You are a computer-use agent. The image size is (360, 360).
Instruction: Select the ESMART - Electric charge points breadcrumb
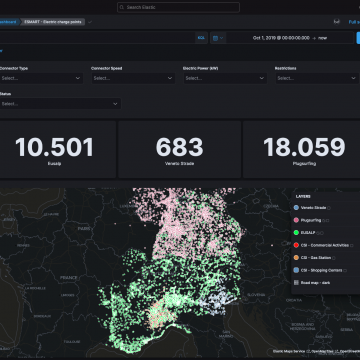[53, 22]
